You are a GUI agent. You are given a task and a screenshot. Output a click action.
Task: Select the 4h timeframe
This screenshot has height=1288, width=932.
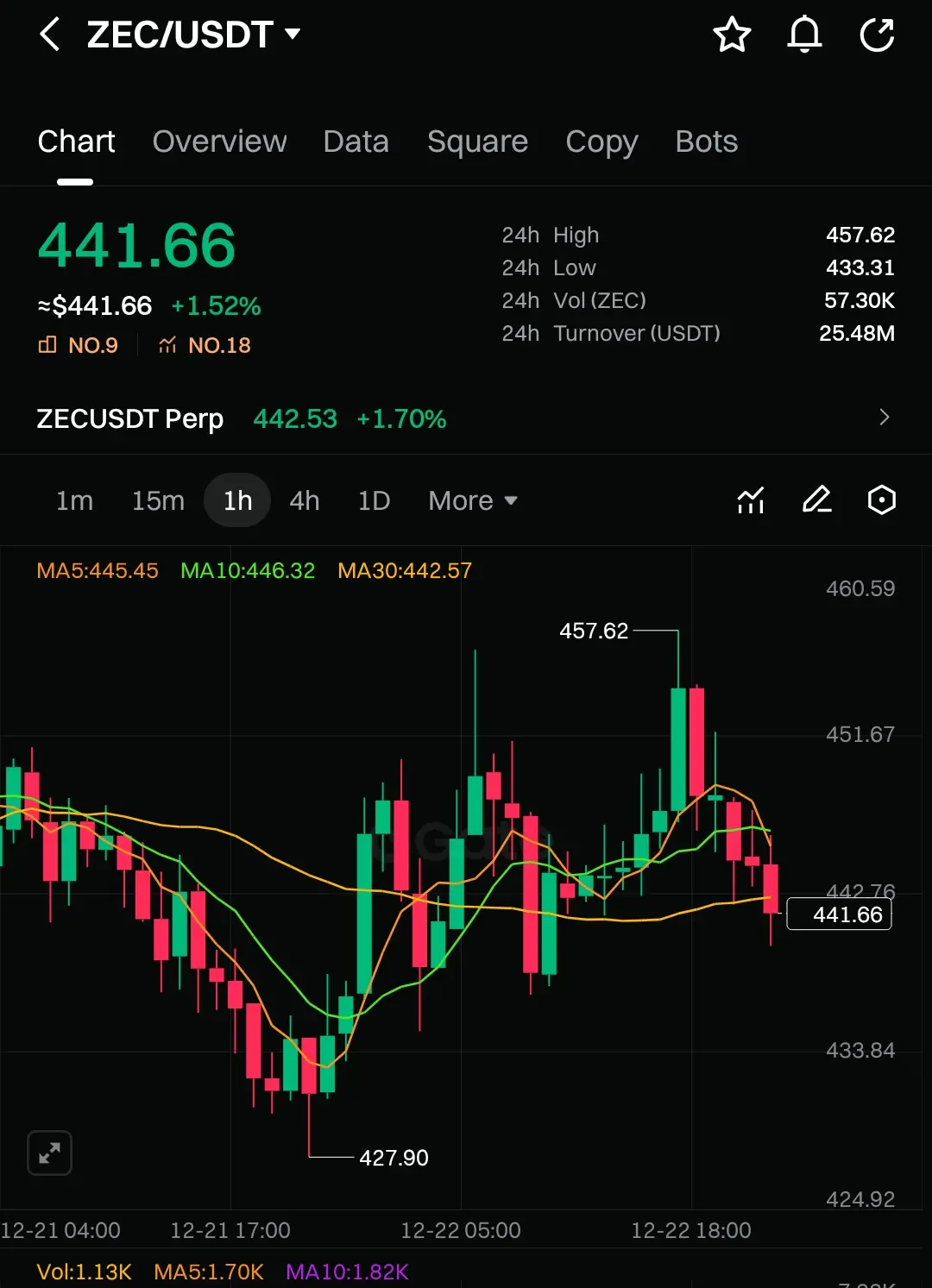tap(305, 500)
